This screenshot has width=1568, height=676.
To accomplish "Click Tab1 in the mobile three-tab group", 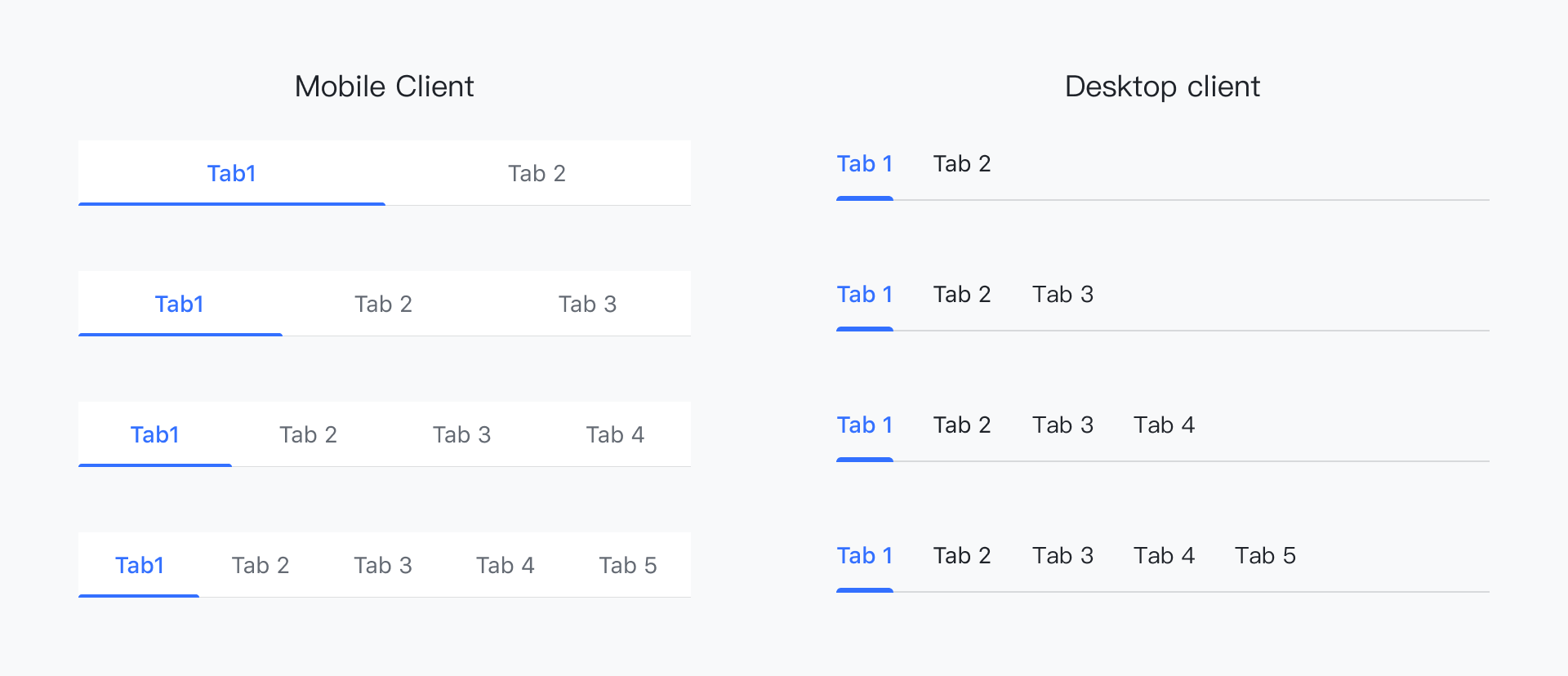I will coord(179,304).
